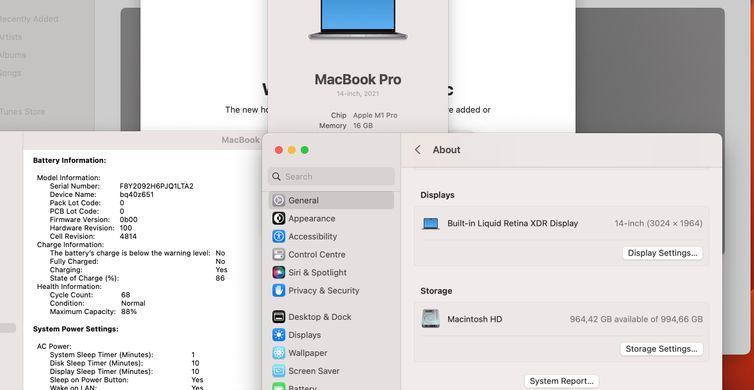Select Control Centre label in sidebar
The image size is (754, 390).
coord(316,254)
